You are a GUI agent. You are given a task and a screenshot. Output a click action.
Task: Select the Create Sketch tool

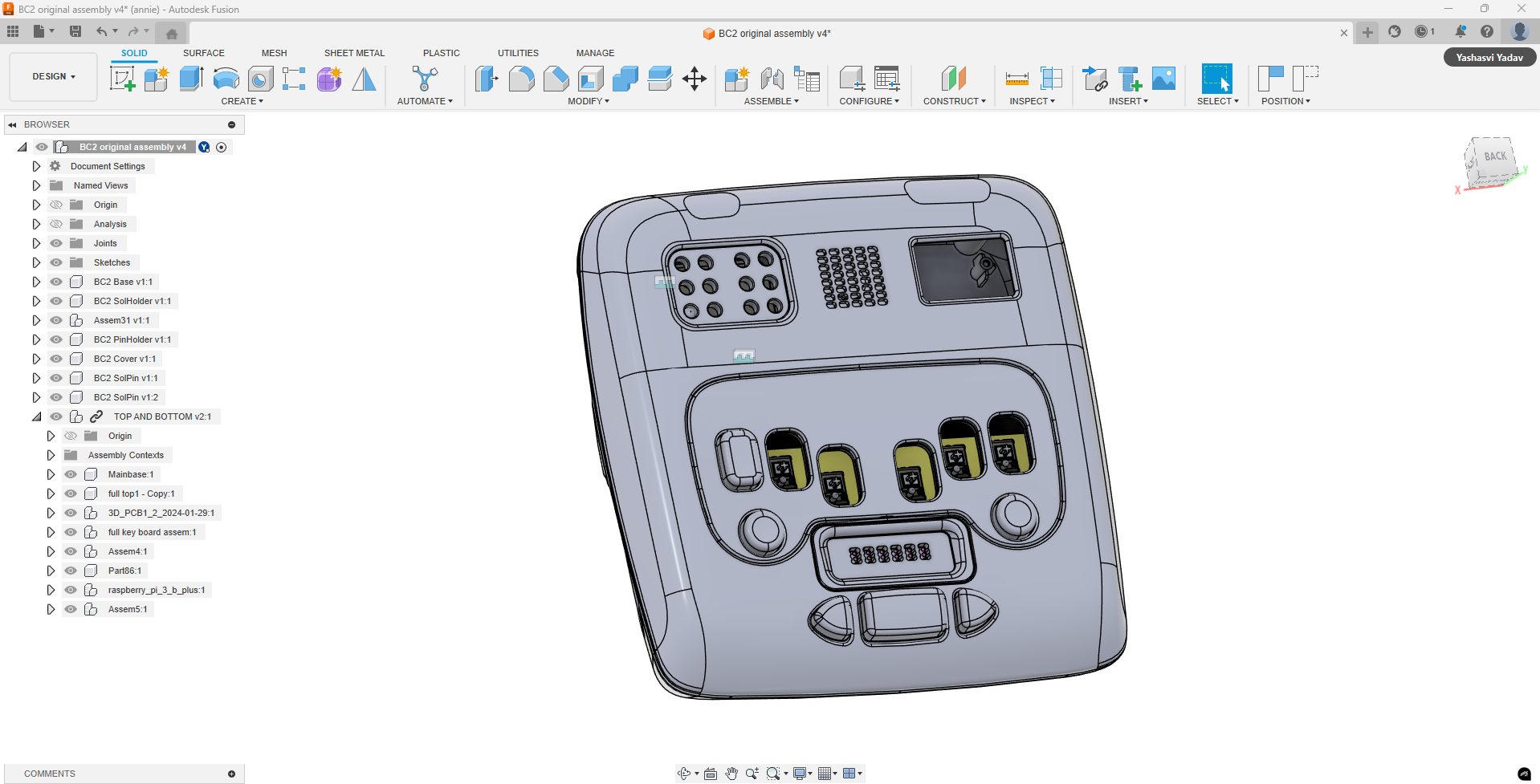click(x=122, y=79)
